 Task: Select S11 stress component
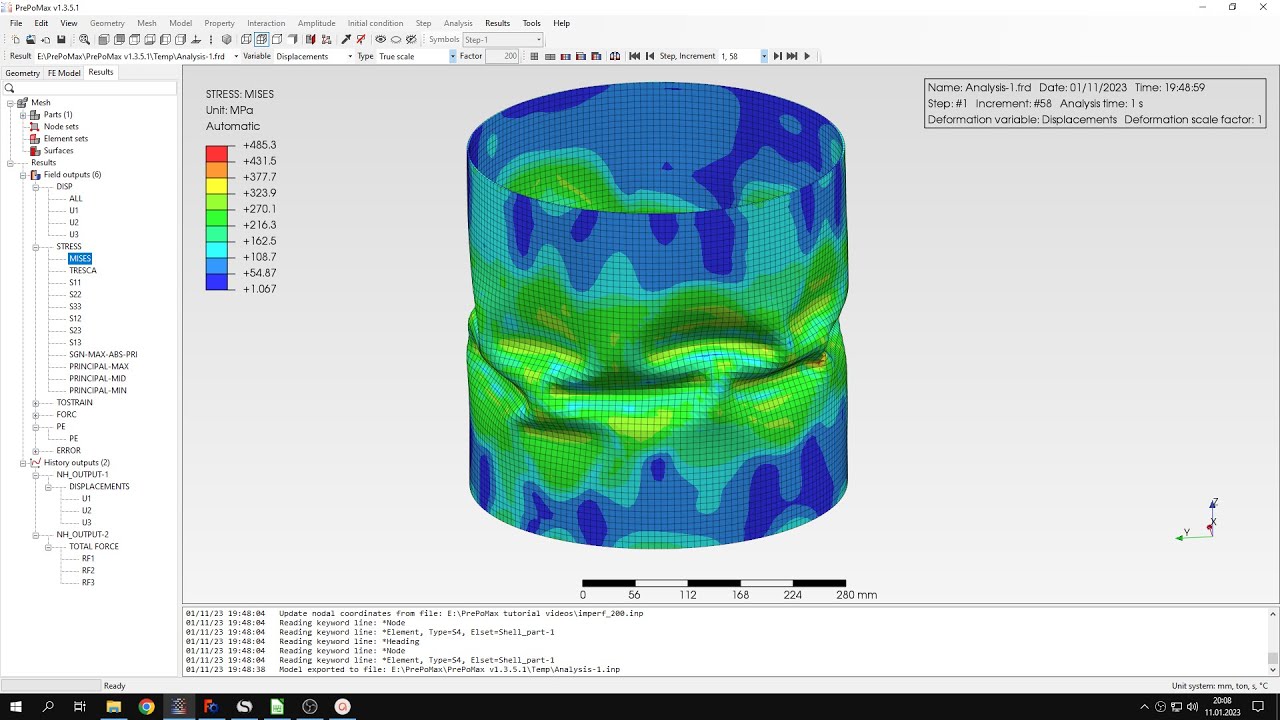click(x=75, y=282)
